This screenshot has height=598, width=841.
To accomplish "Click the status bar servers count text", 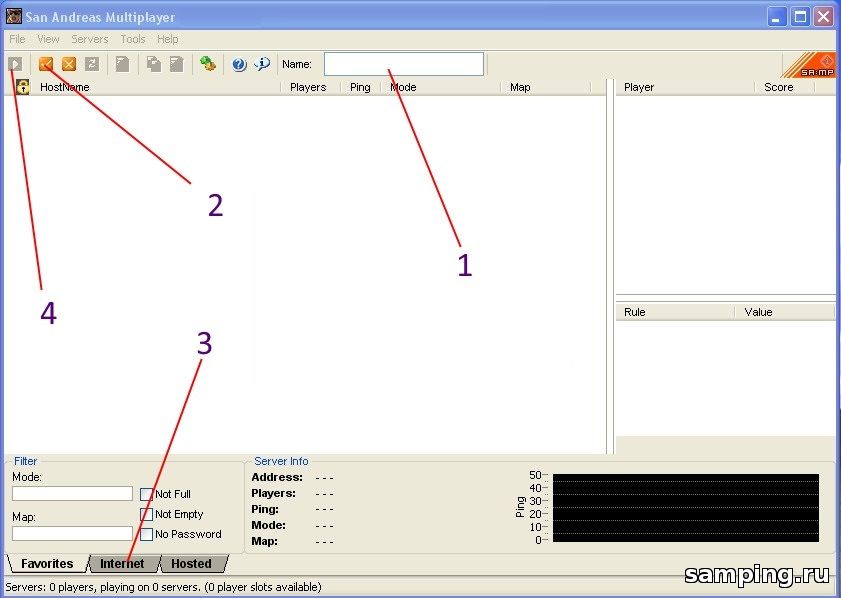I will coord(164,587).
